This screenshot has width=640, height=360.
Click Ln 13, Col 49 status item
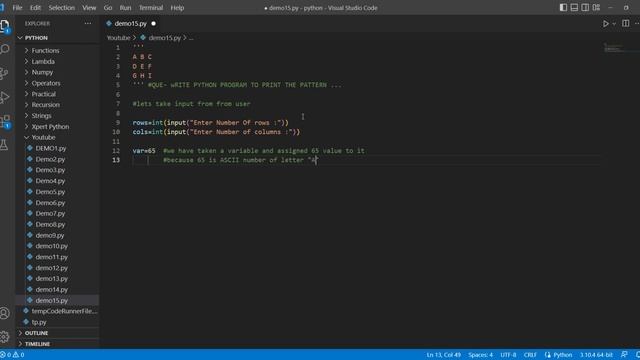click(x=444, y=355)
